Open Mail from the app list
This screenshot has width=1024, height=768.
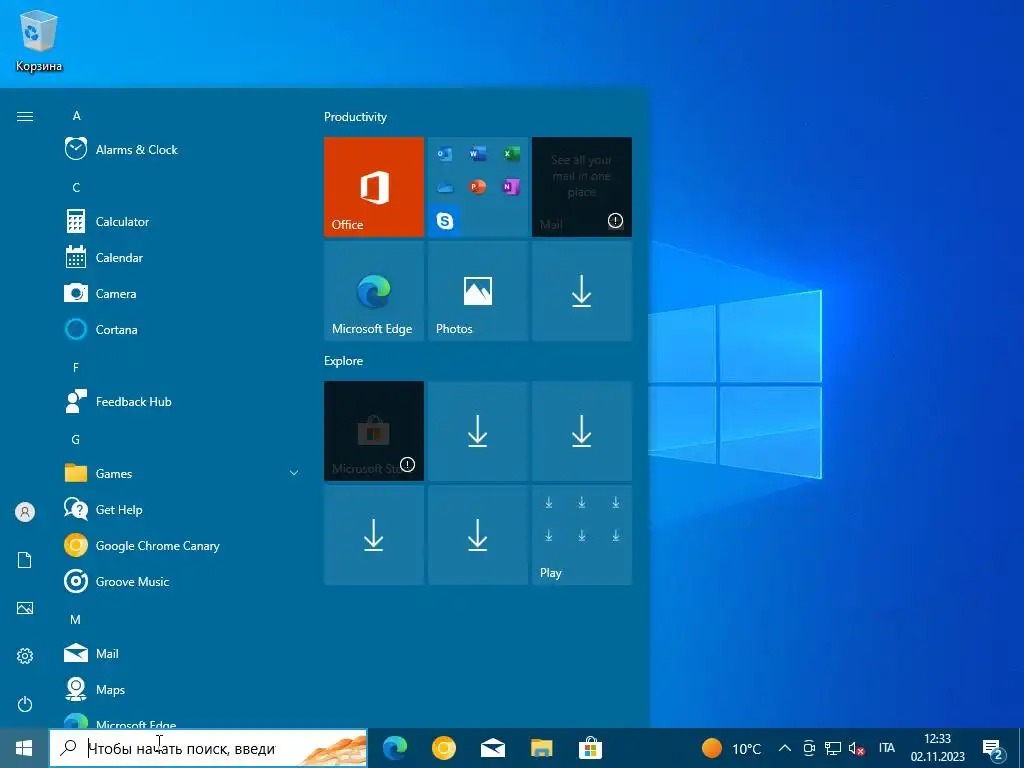pyautogui.click(x=182, y=653)
